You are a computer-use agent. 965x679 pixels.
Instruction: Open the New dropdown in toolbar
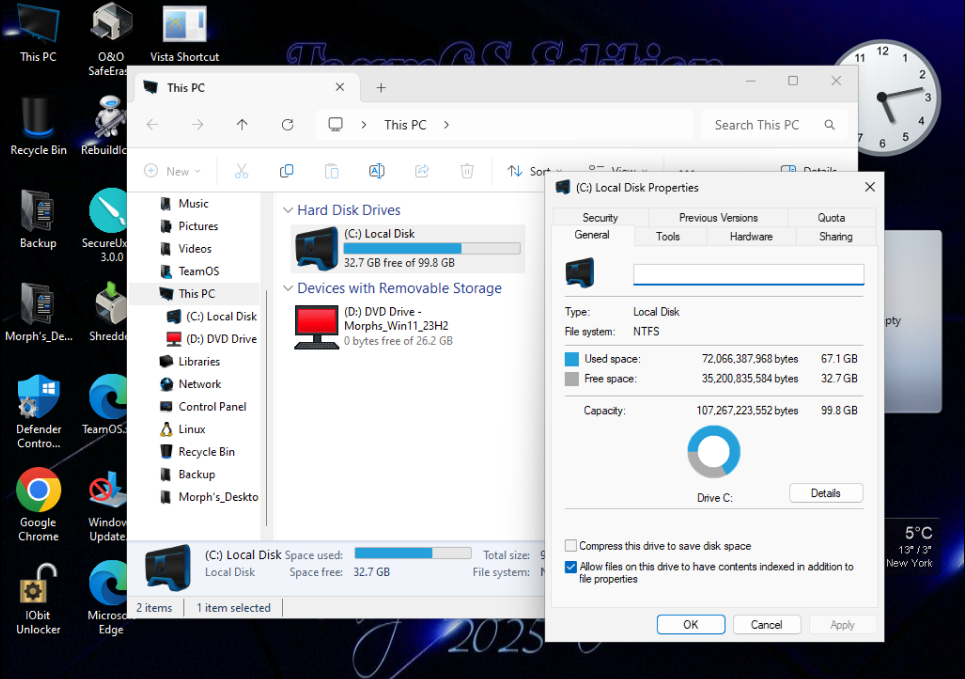(x=172, y=171)
